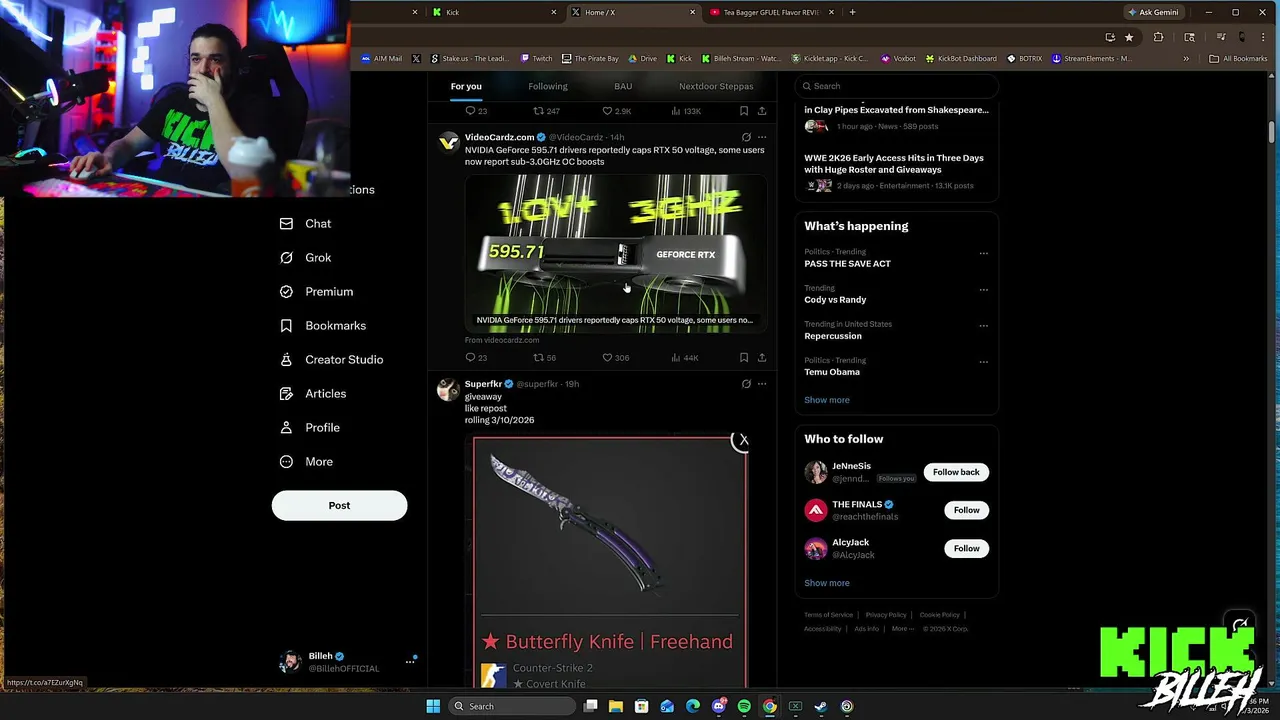The height and width of the screenshot is (720, 1280).
Task: Open a new browser tab with plus
Action: 852,12
